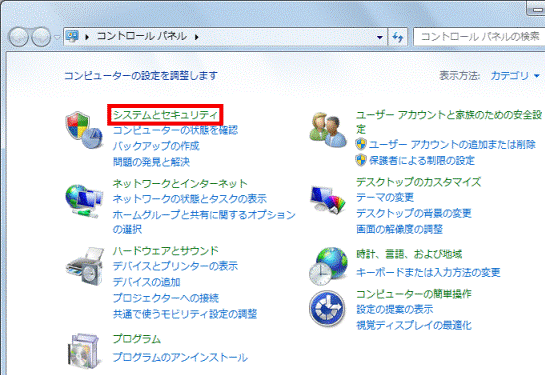The image size is (545, 375).
Task: Click the Hardware and Sound printer icon
Action: coord(85,267)
